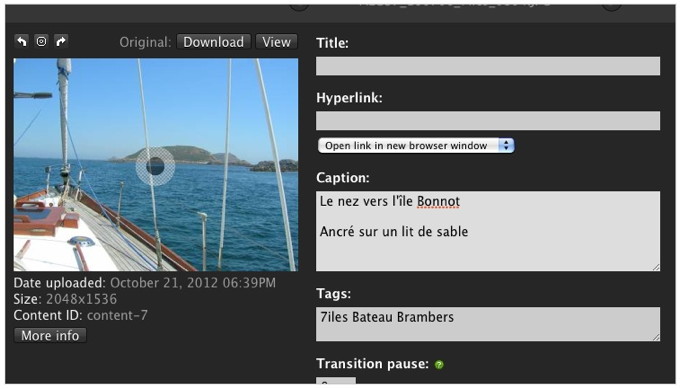Click the underlined word 'Bonnot' in caption
Viewport: 680px width, 389px height.
[438, 202]
